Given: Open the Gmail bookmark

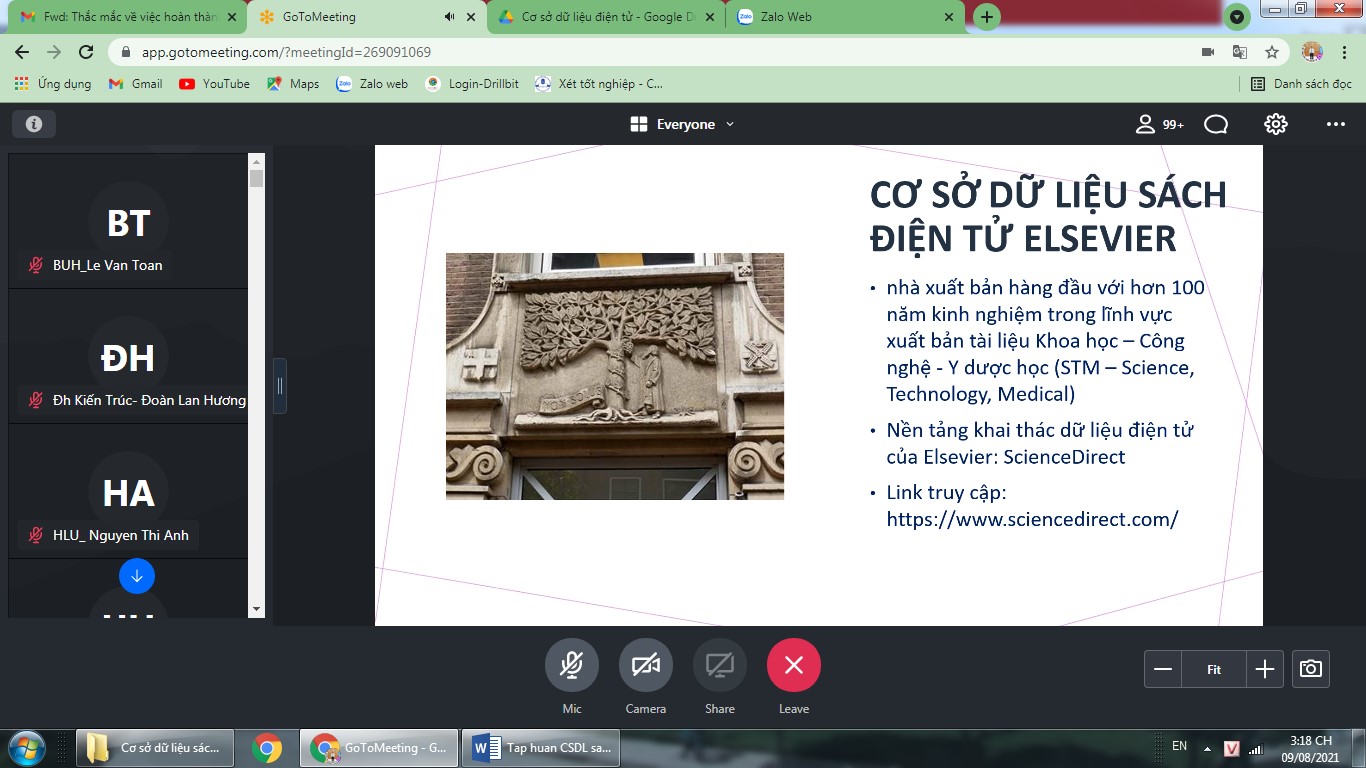Looking at the screenshot, I should [135, 84].
